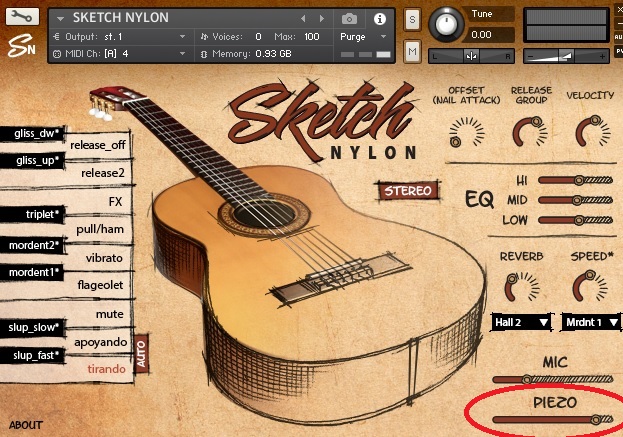Toggle the triplet* key switch
The height and width of the screenshot is (437, 623).
click(33, 215)
